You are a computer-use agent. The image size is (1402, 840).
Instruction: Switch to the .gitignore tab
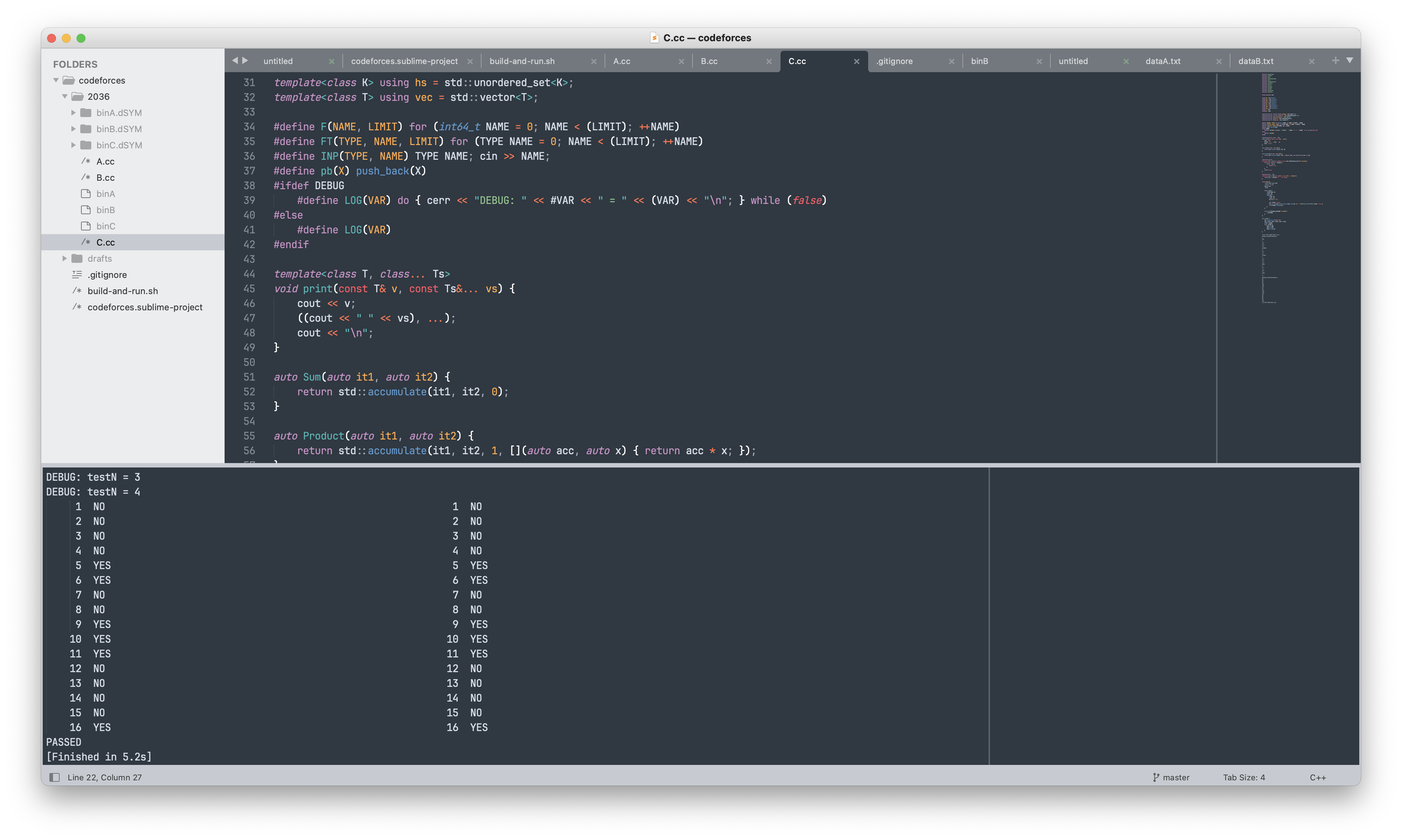(894, 61)
